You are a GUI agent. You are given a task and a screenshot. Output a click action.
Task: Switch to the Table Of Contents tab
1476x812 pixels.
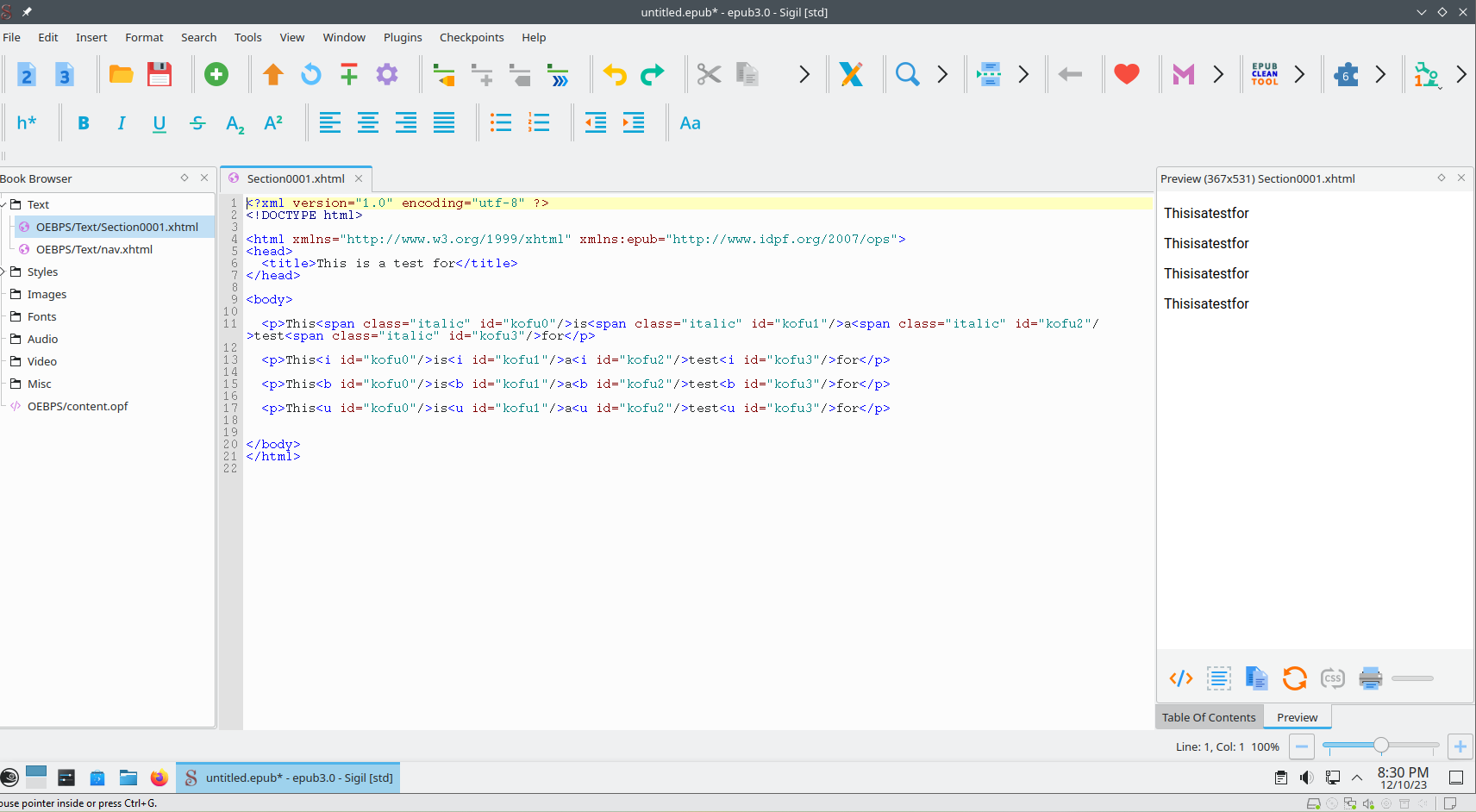tap(1208, 717)
